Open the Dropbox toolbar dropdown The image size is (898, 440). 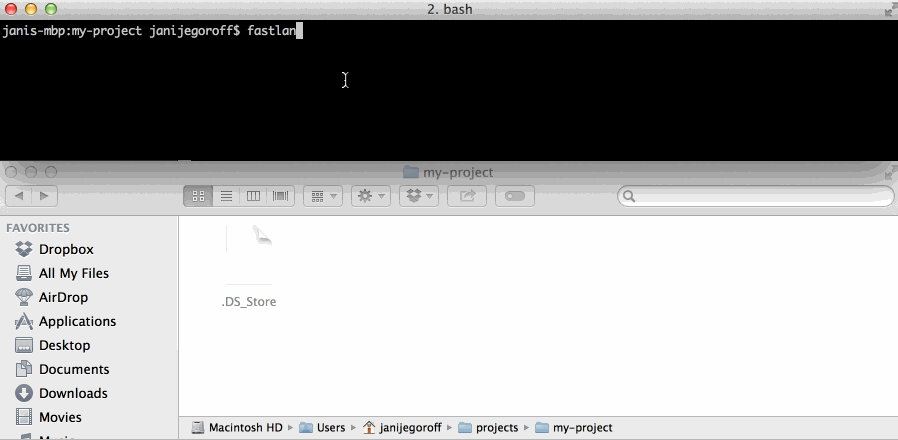coord(419,196)
